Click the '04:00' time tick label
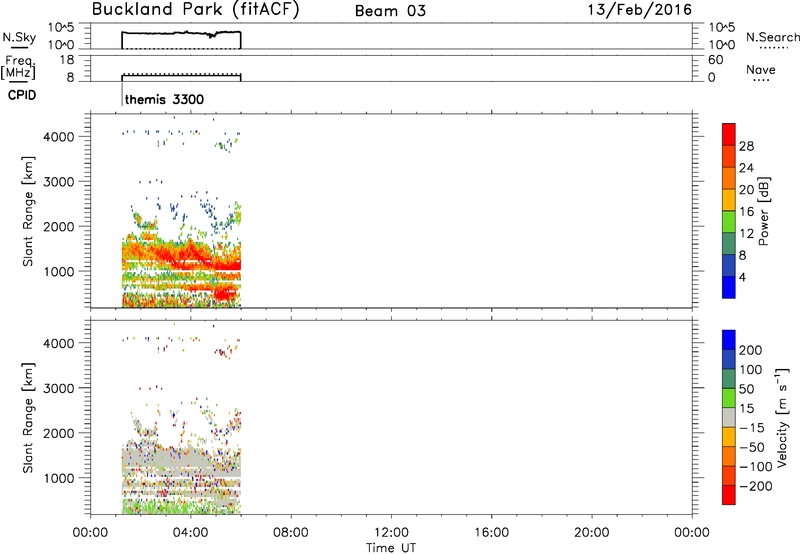Viewport: 800px width, 554px height. [190, 533]
